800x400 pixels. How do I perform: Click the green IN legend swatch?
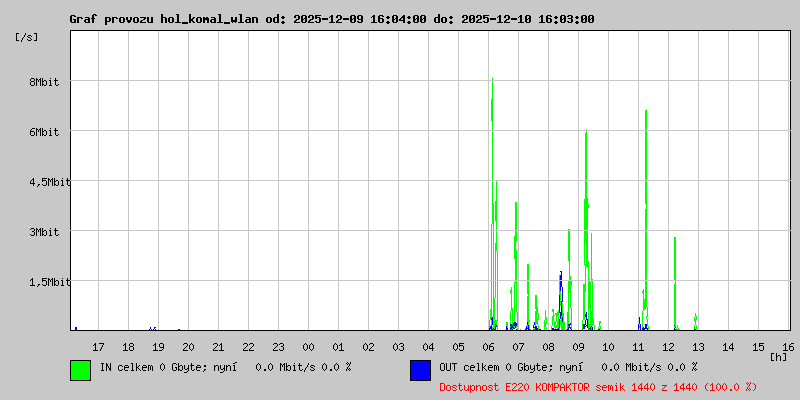(x=81, y=370)
